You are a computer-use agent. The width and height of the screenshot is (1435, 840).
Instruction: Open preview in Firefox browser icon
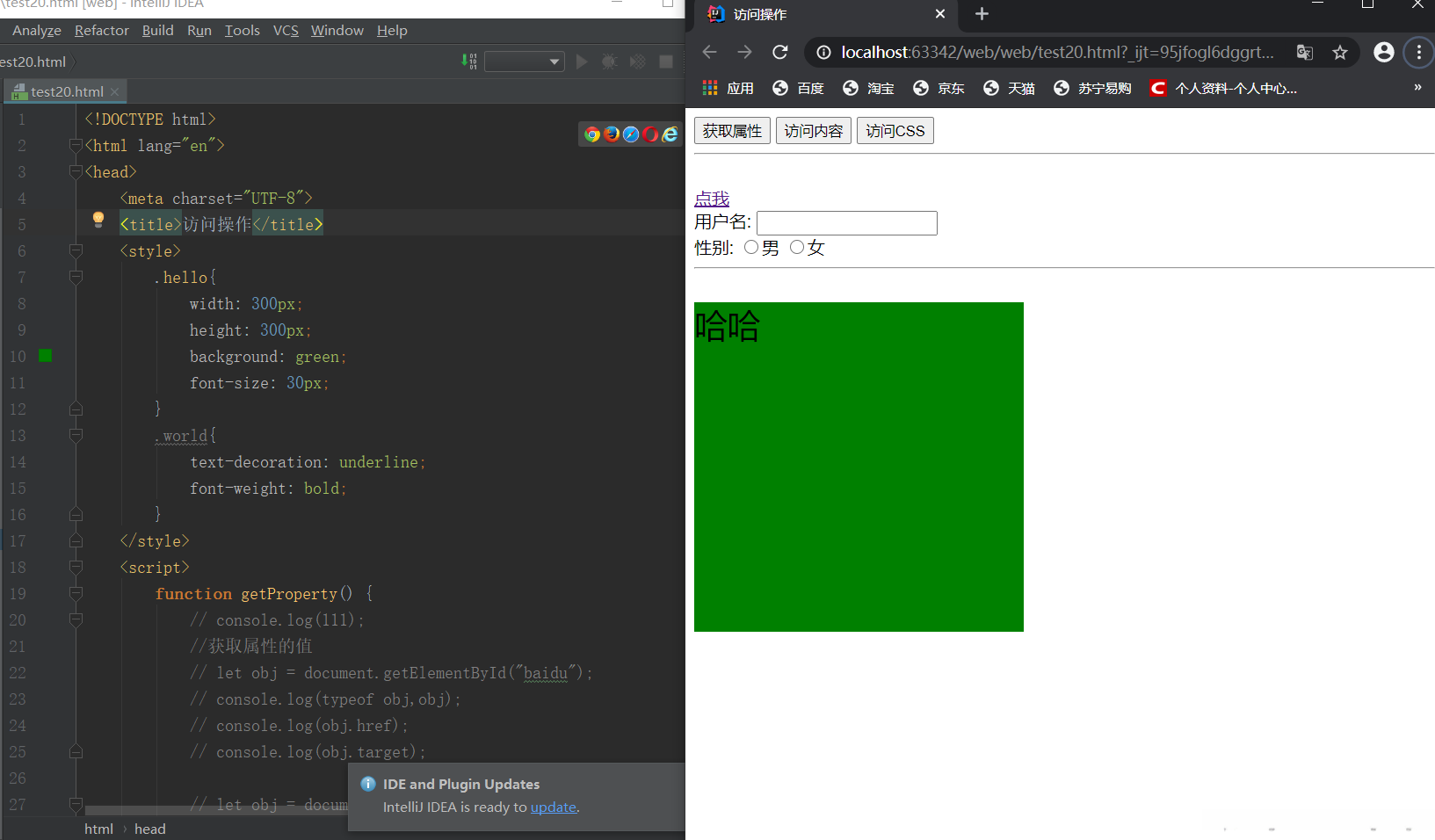pyautogui.click(x=612, y=134)
